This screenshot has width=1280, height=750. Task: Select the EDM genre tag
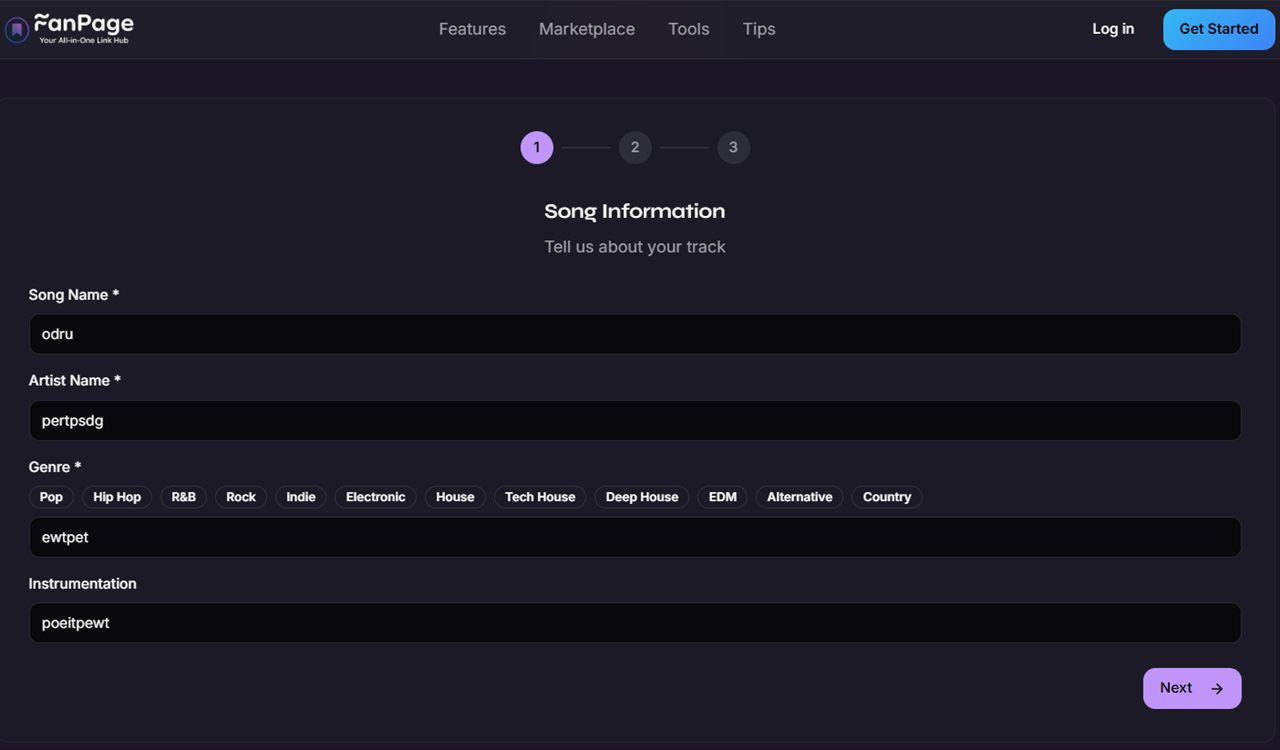[x=722, y=497]
